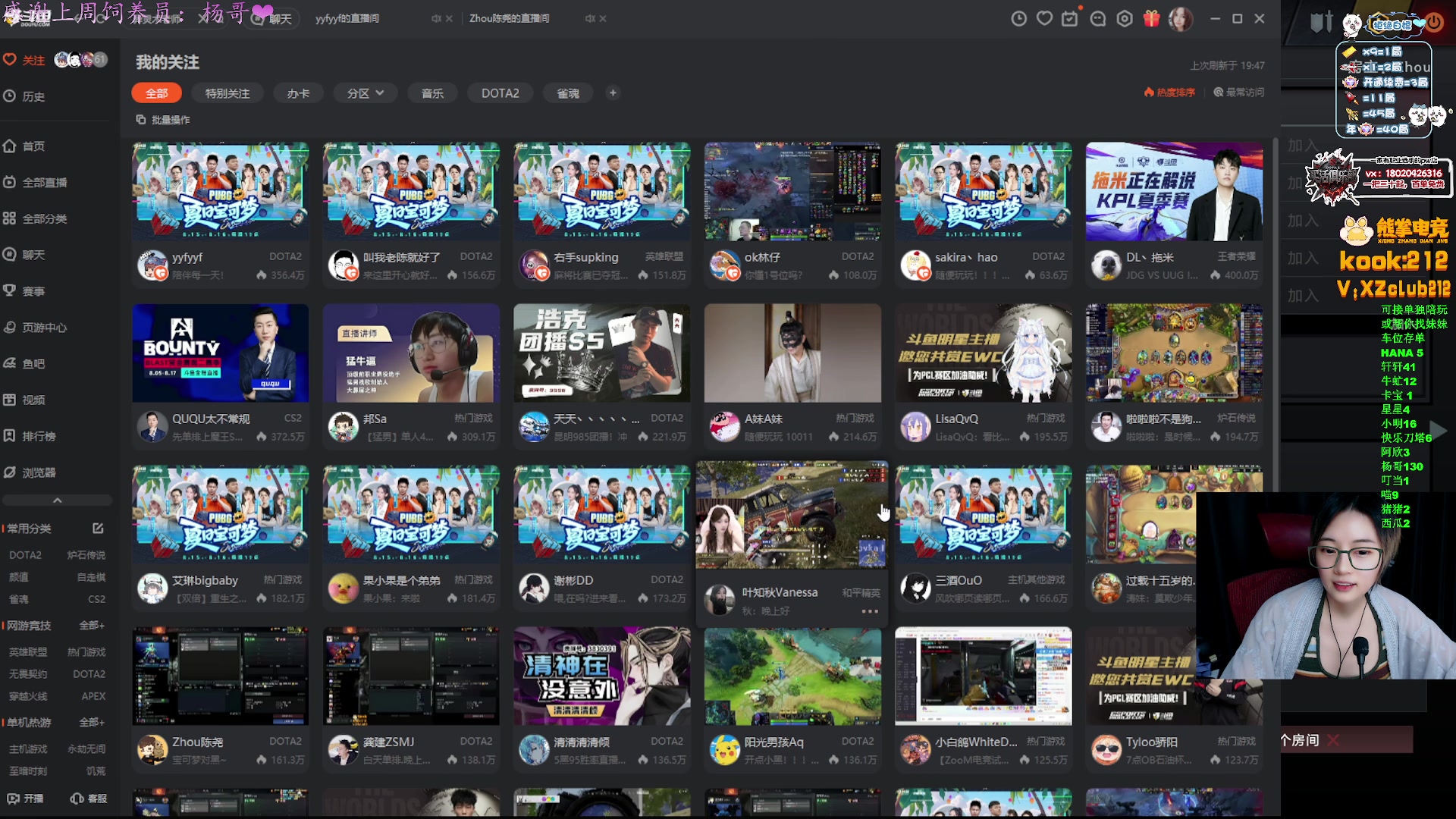Select the 全部 filter tab
1456x819 pixels.
click(x=157, y=93)
